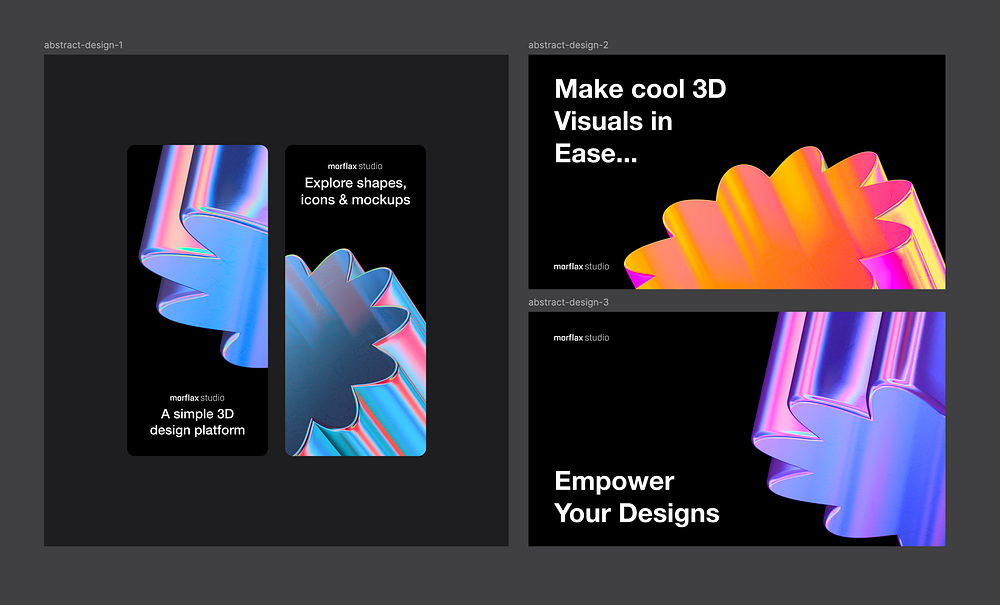Screen dimensions: 1000x605
Task: Click the 'Make cool 3D Visuals in Ease...' headline
Action: [x=640, y=121]
